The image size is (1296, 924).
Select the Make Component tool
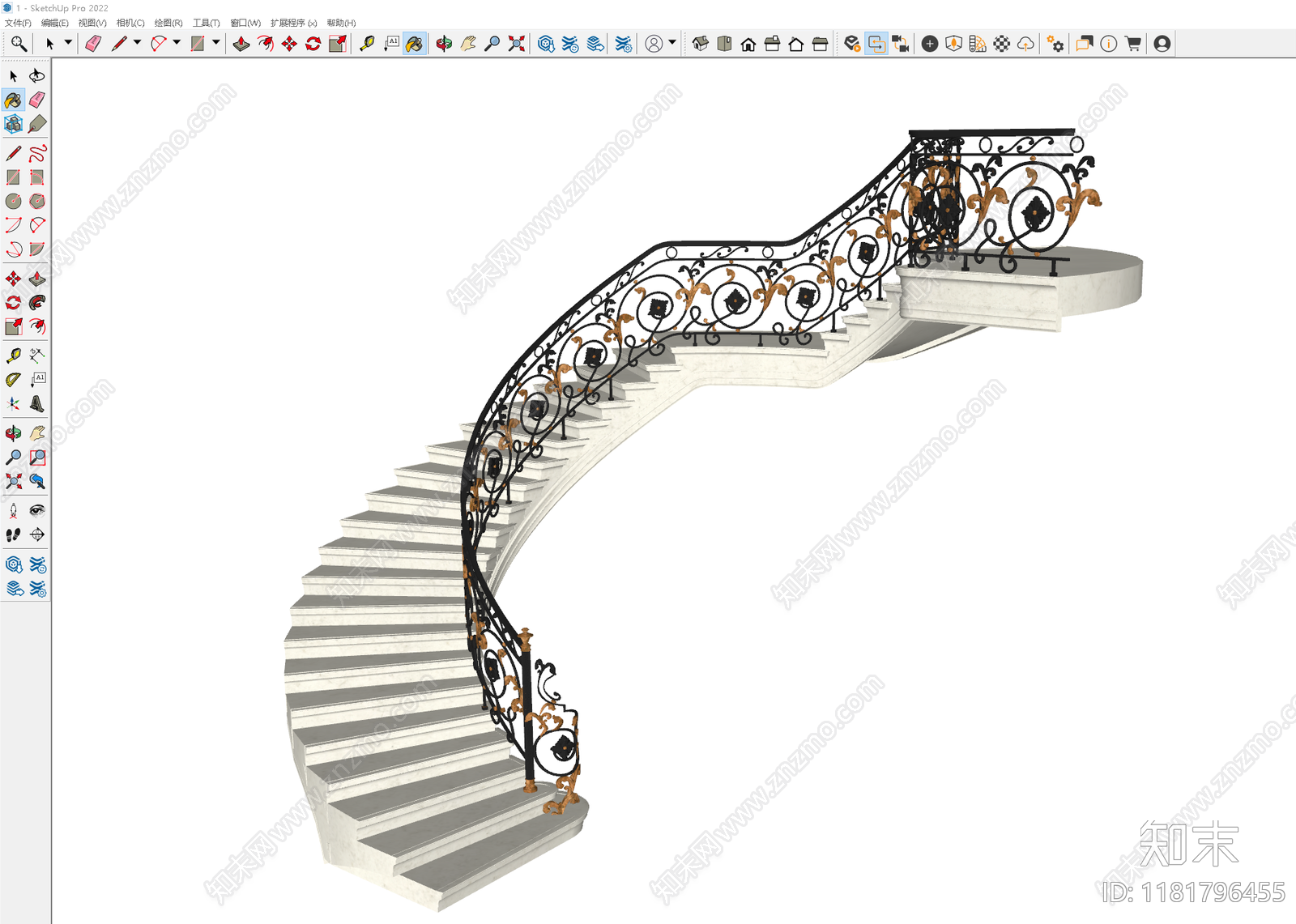(14, 124)
